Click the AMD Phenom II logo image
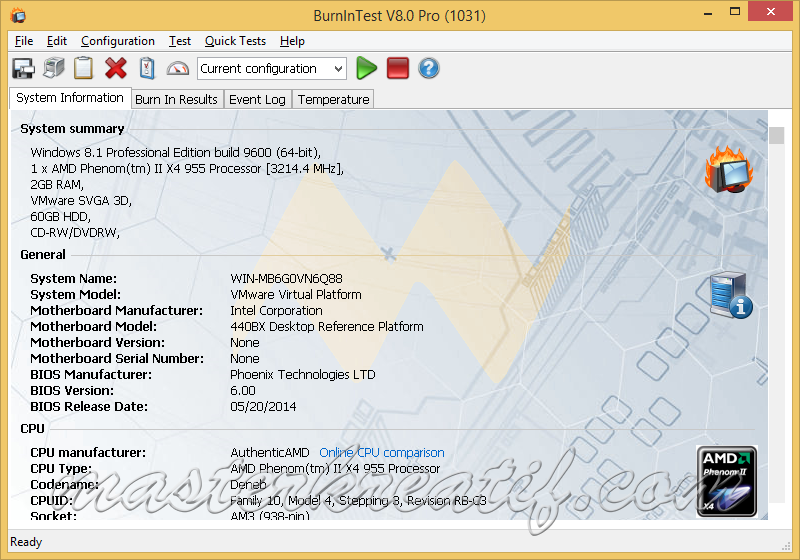Image resolution: width=800 pixels, height=560 pixels. (727, 481)
